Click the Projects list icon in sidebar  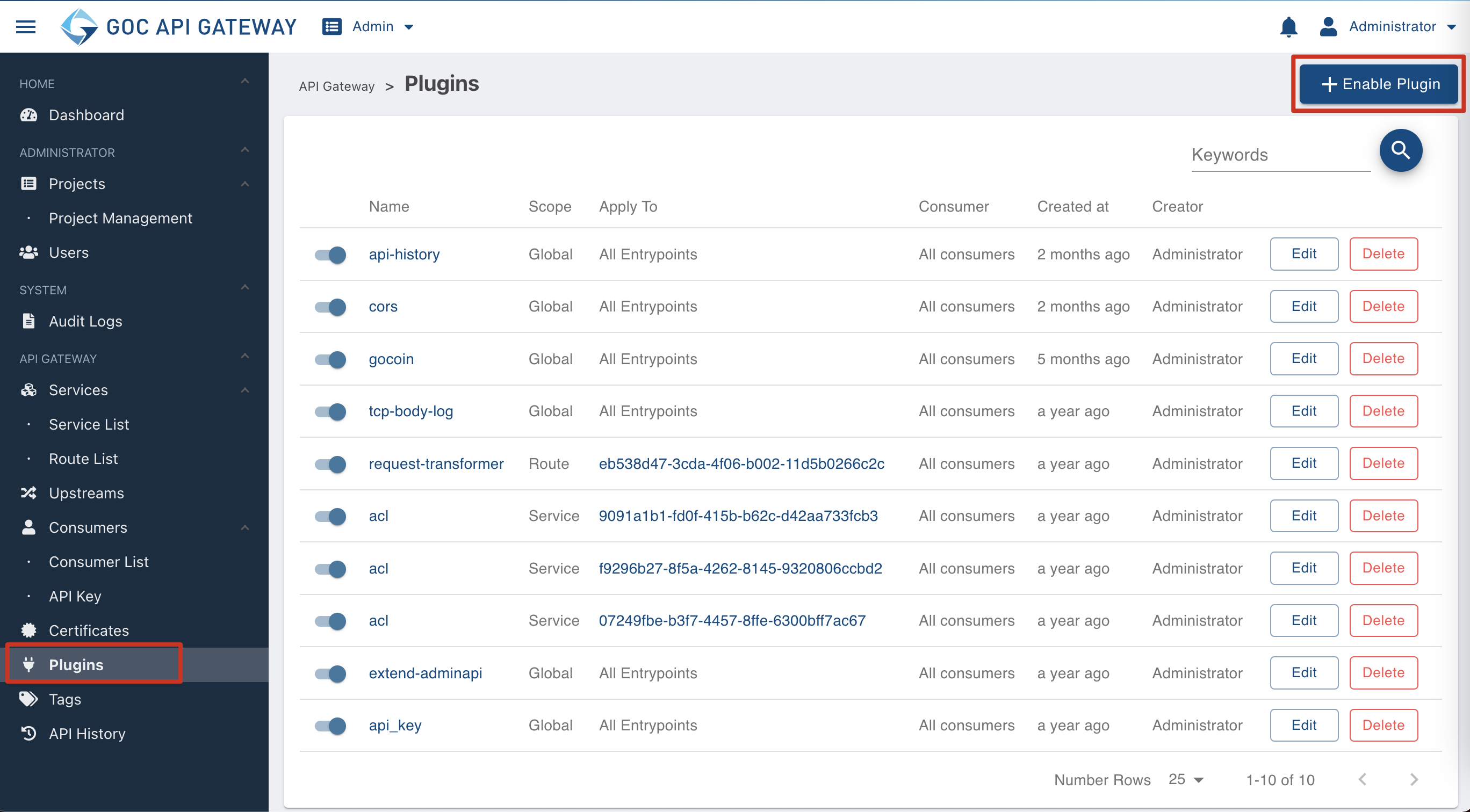click(x=28, y=184)
